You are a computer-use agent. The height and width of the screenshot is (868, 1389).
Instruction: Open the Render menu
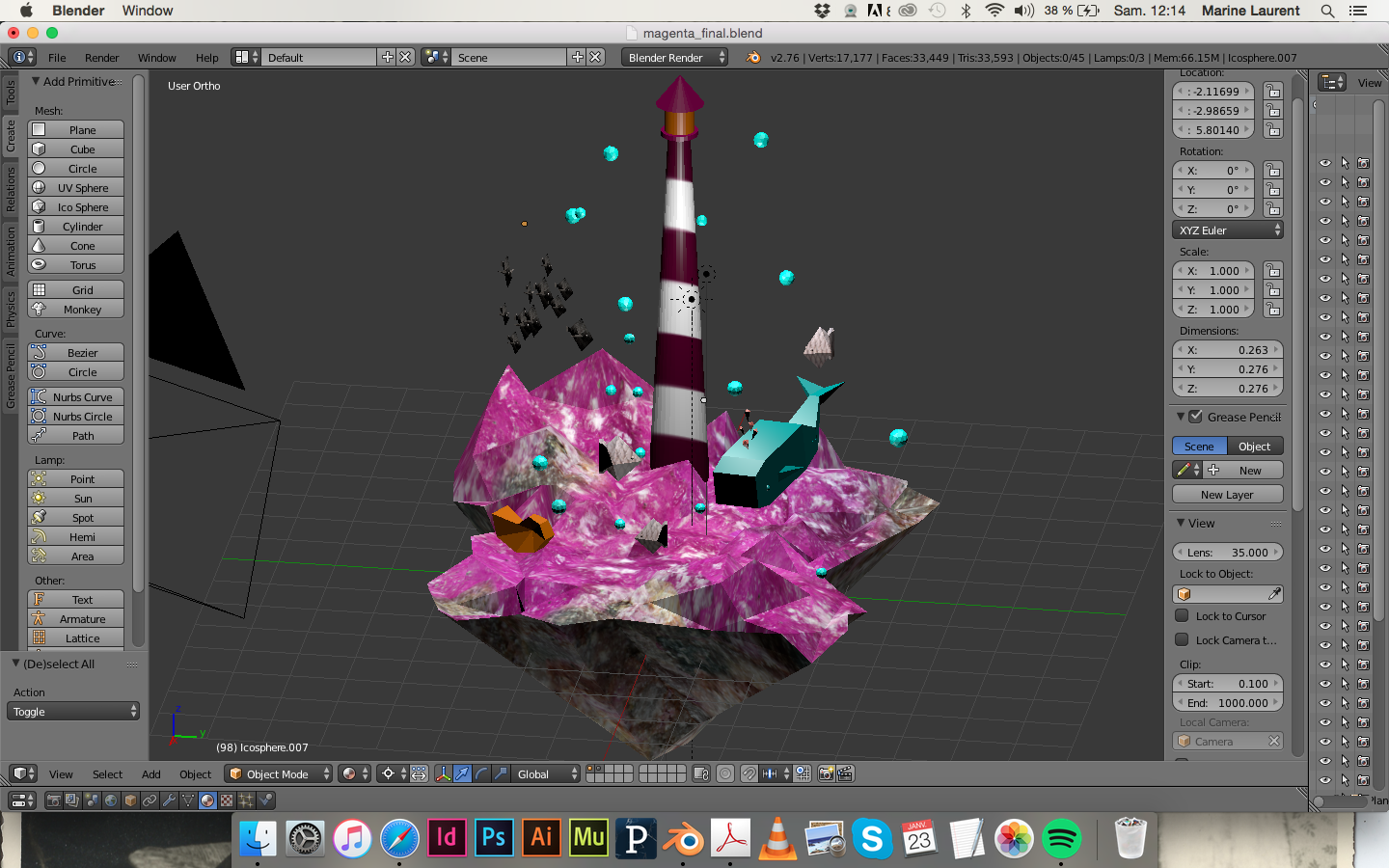[x=101, y=58]
